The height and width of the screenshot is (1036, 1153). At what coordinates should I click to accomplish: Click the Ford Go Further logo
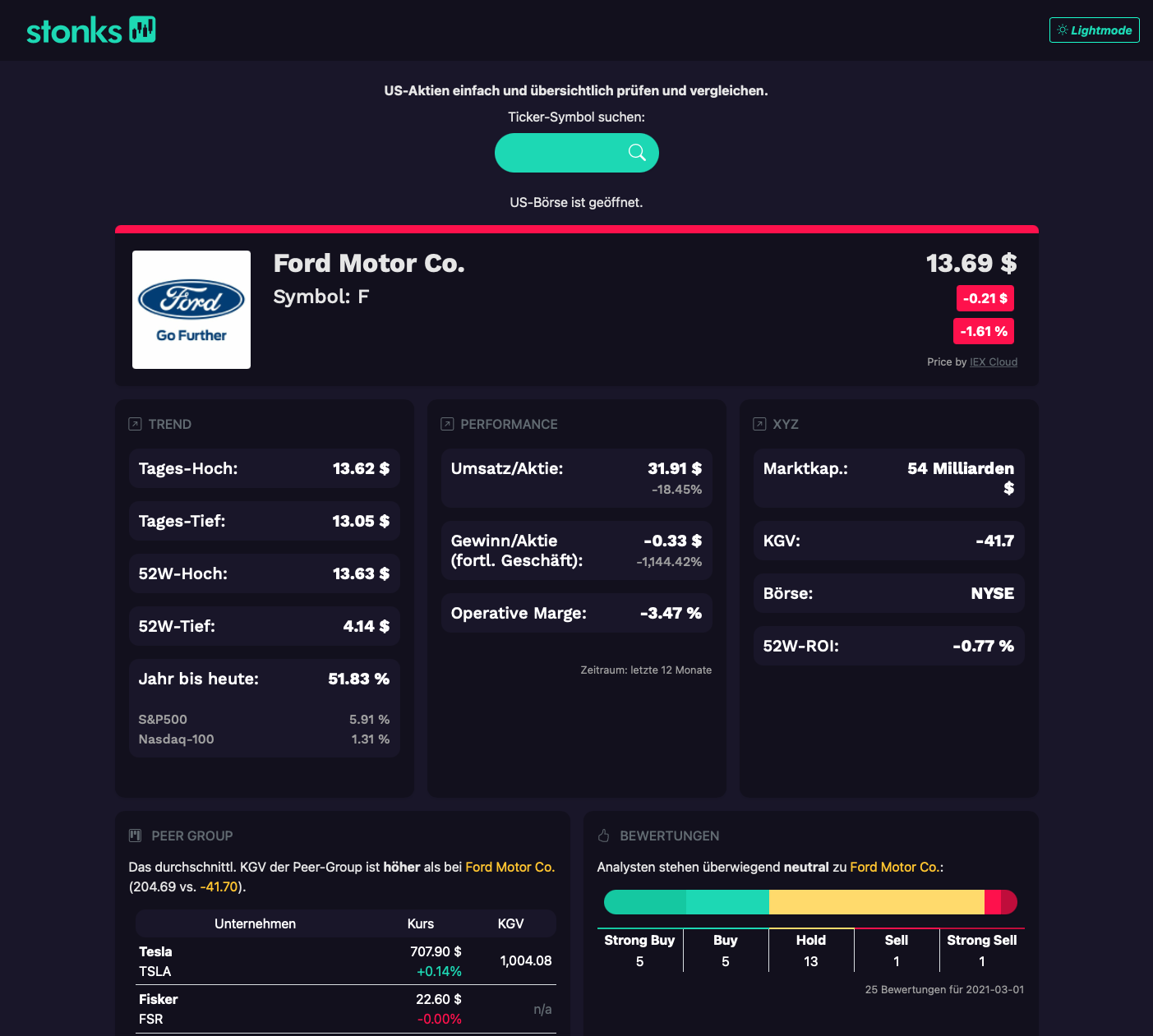click(x=191, y=310)
